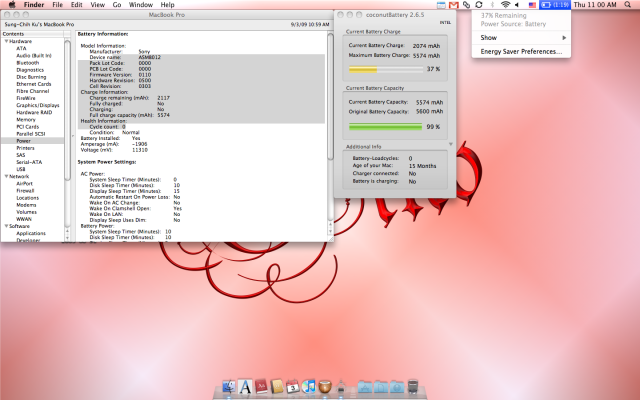Viewport: 640px width, 400px height.
Task: Select Ethernet Cards in sidebar
Action: (x=33, y=84)
